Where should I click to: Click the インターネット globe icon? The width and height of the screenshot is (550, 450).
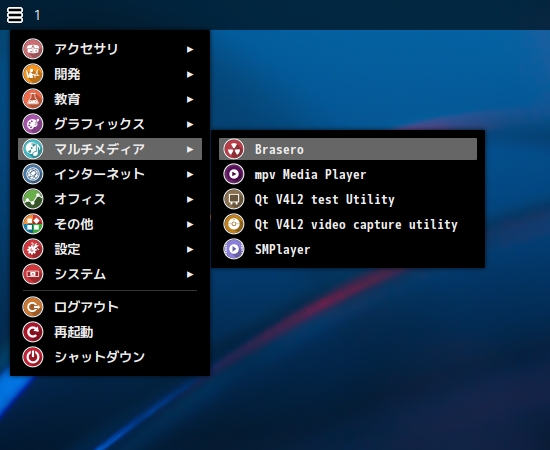(x=33, y=174)
